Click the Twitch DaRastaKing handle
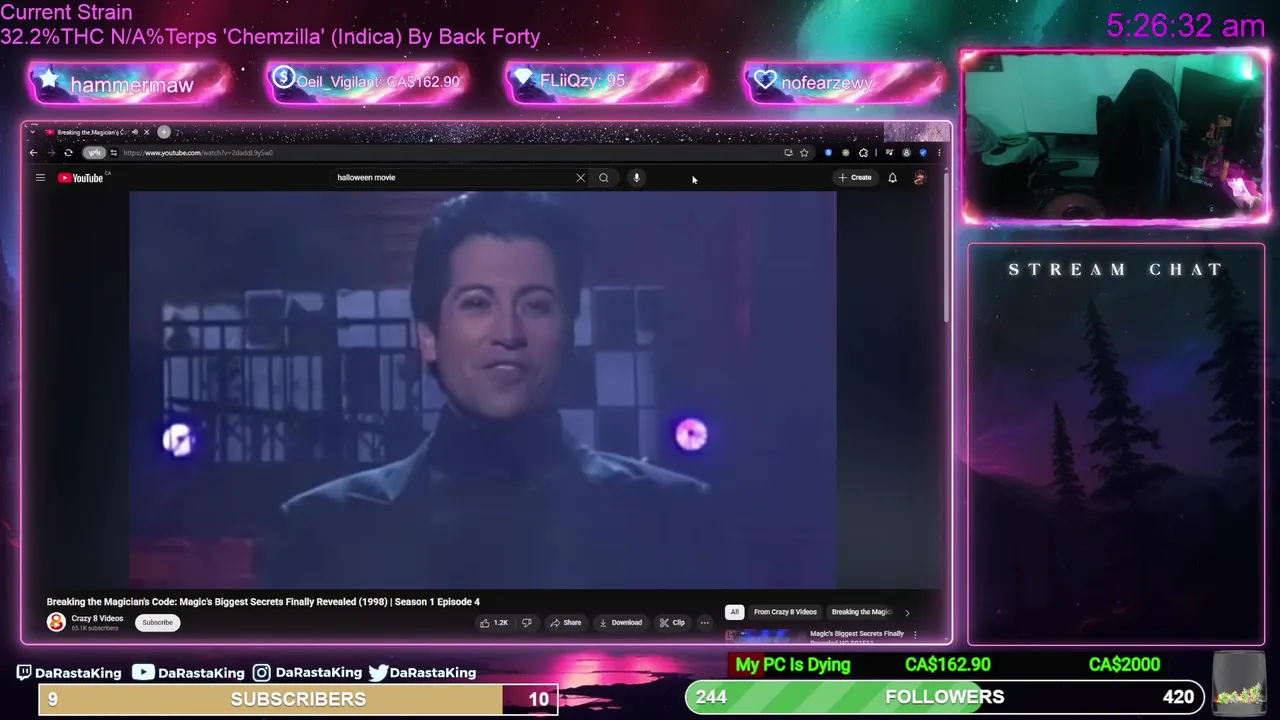 [69, 672]
